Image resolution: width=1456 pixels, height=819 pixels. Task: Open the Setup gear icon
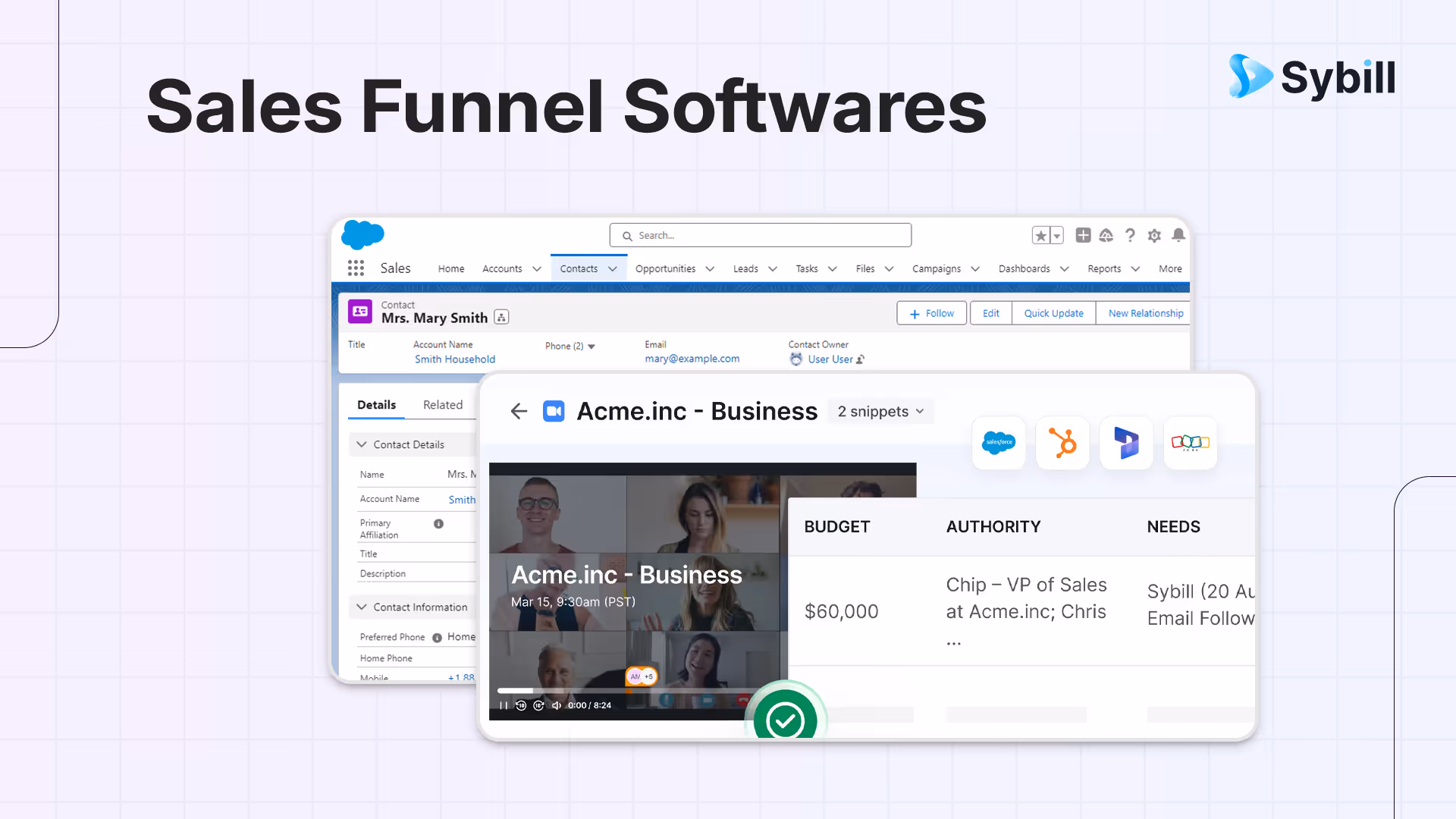click(1154, 236)
